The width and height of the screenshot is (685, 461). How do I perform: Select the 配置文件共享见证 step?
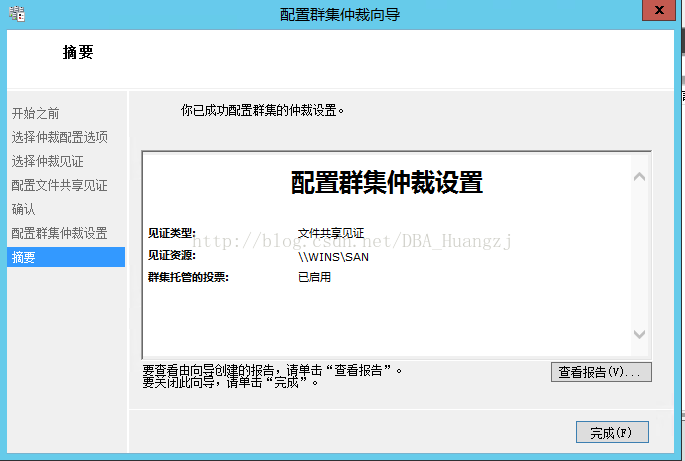(59, 185)
